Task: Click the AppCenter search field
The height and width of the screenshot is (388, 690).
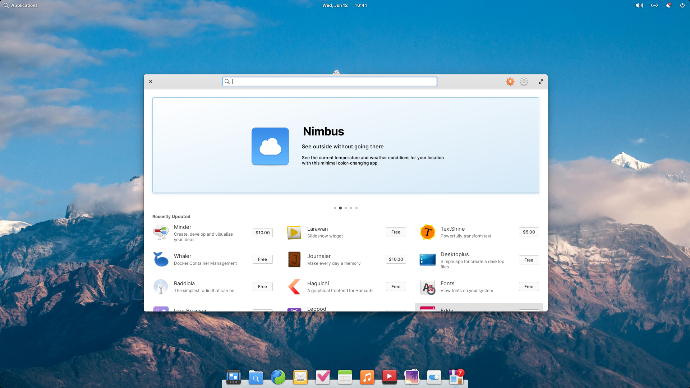Action: pos(330,81)
